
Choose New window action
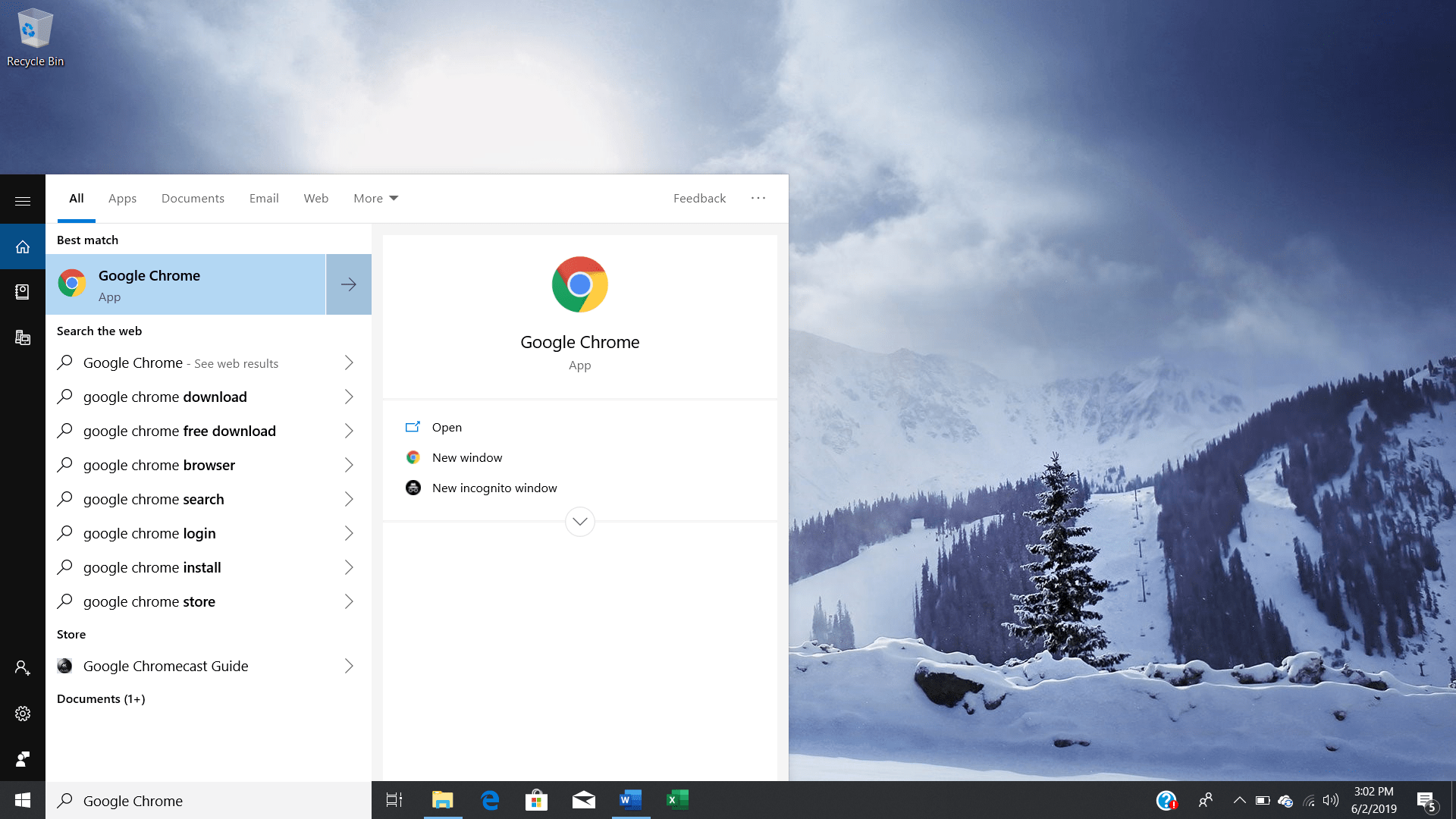(x=580, y=457)
